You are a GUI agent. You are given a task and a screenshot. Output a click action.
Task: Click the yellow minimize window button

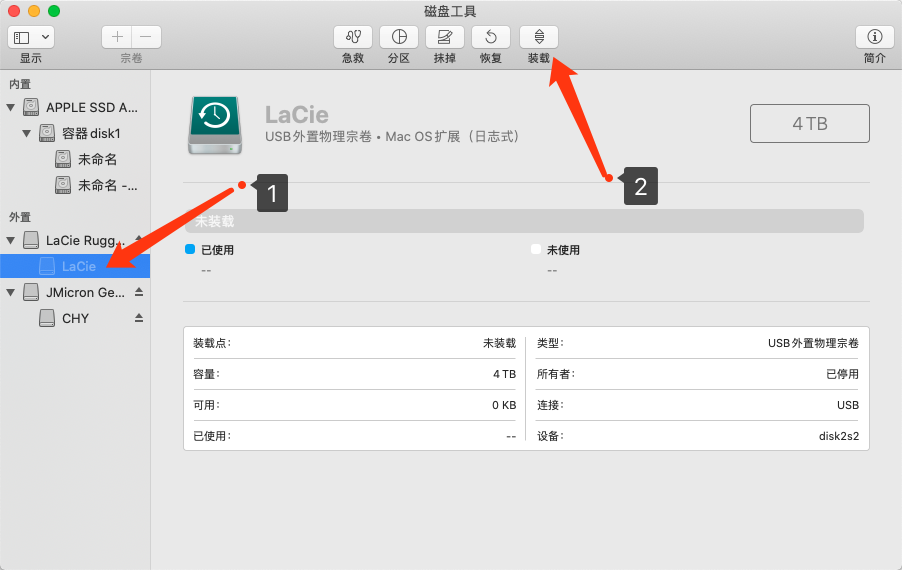[34, 11]
